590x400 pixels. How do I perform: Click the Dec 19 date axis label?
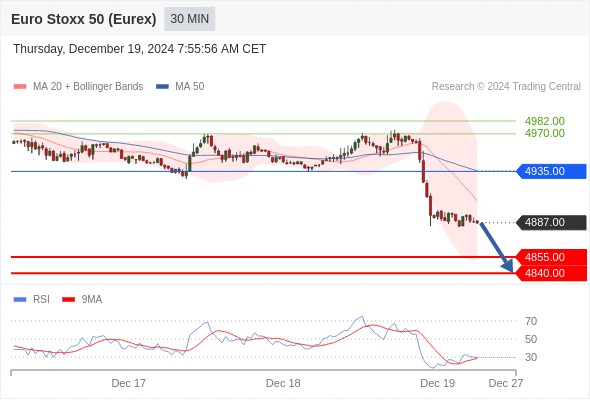click(x=438, y=383)
